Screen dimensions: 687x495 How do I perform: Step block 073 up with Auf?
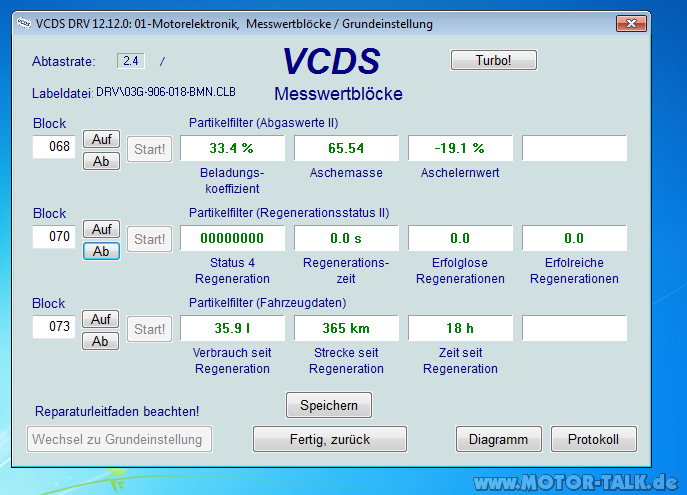(100, 319)
